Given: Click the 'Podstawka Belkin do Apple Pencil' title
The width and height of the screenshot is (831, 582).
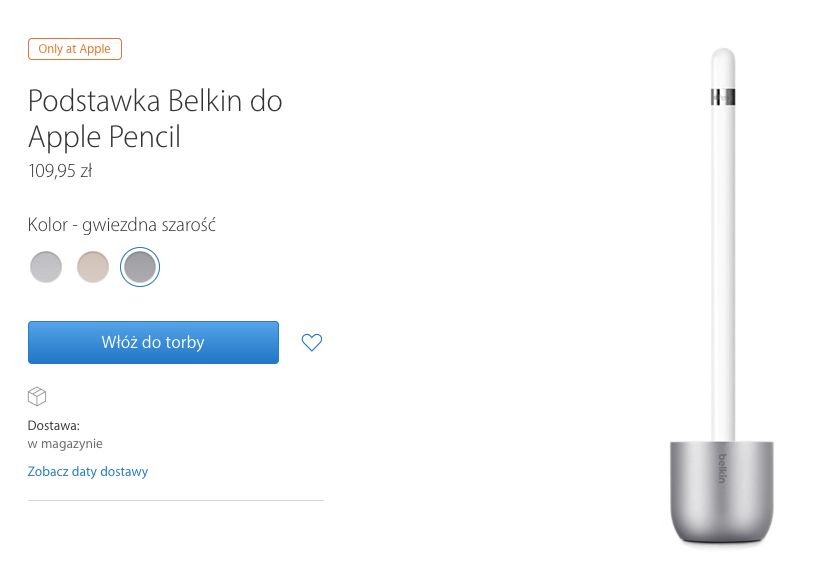Looking at the screenshot, I should (x=155, y=118).
